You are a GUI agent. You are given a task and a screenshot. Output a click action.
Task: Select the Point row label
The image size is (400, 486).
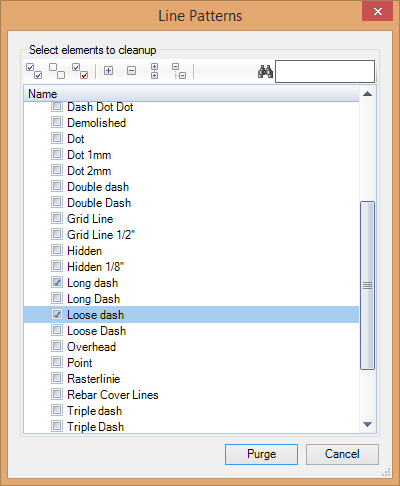point(80,363)
